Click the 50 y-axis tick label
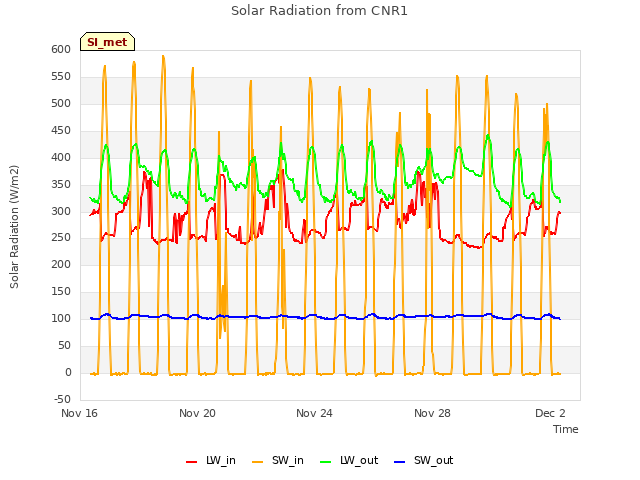This screenshot has width=640, height=480. 64,345
